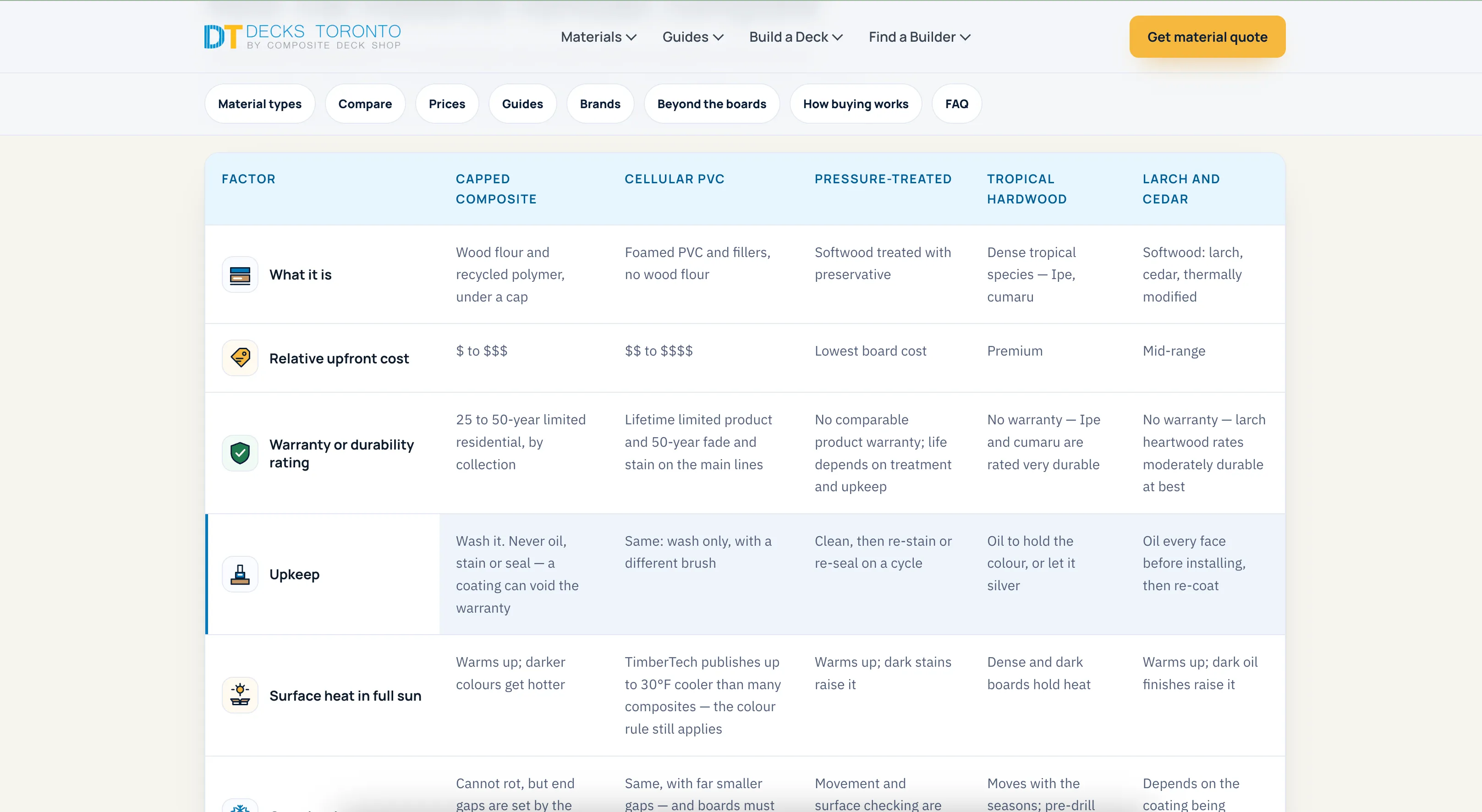Click the price tag icon for Relative upfront cost
This screenshot has width=1482, height=812.
click(240, 358)
